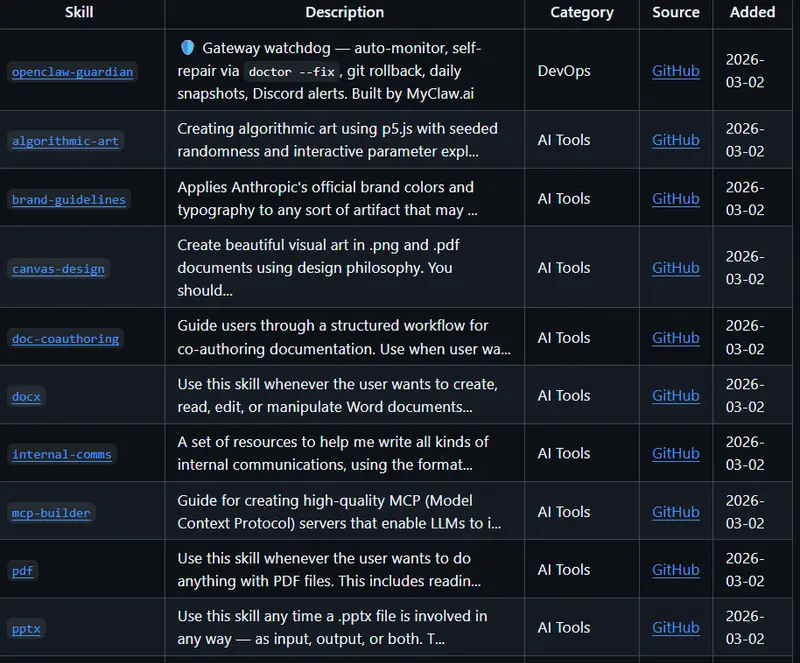Follow the GitHub link in canvas-design row
This screenshot has height=663, width=800.
coord(675,267)
